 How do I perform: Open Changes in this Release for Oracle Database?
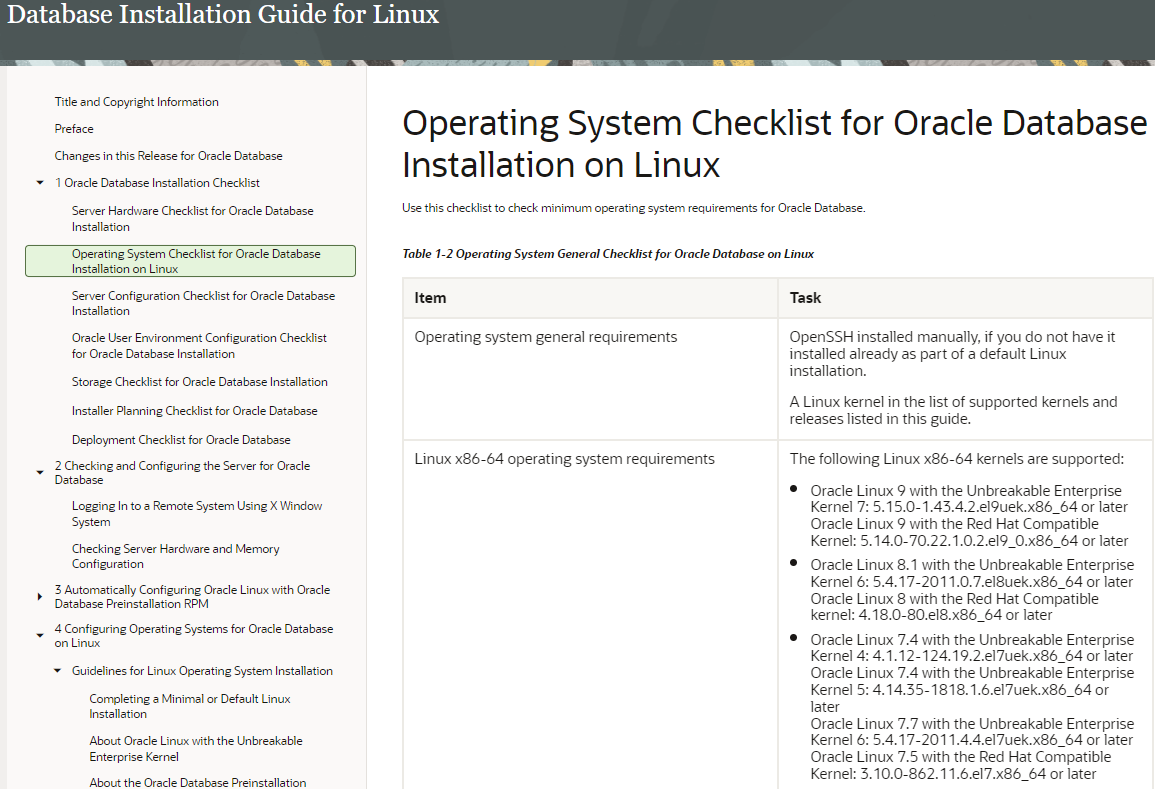click(168, 156)
